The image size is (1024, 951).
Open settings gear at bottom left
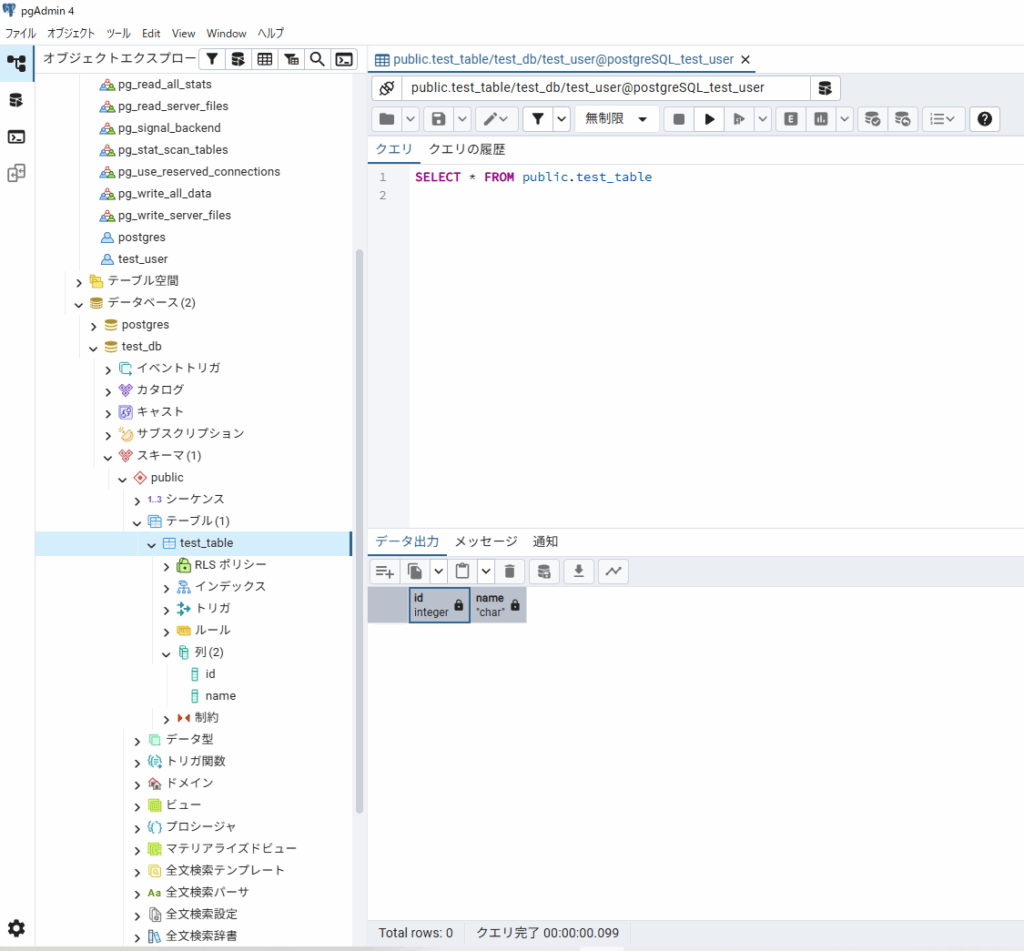click(16, 928)
